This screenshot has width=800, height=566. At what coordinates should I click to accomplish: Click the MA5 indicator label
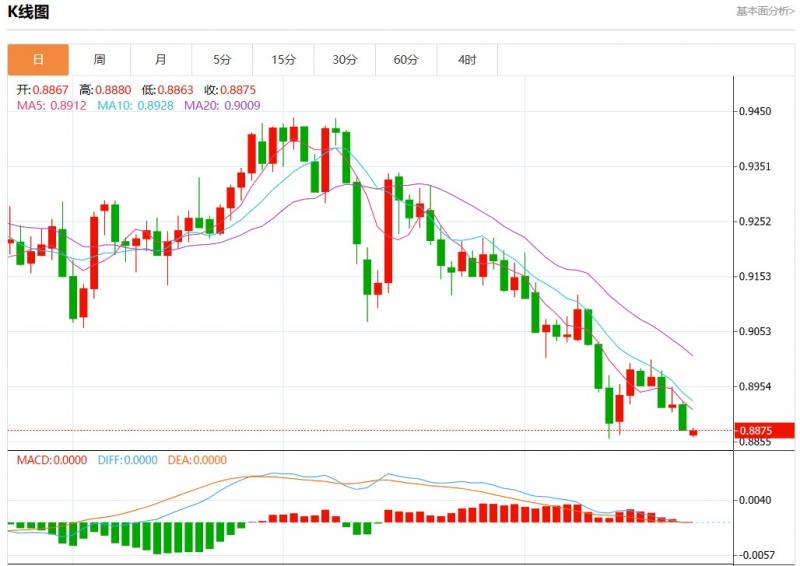point(49,105)
